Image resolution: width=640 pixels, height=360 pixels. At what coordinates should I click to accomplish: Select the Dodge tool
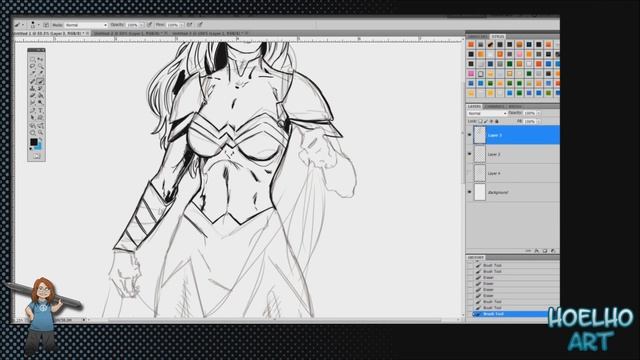point(40,102)
